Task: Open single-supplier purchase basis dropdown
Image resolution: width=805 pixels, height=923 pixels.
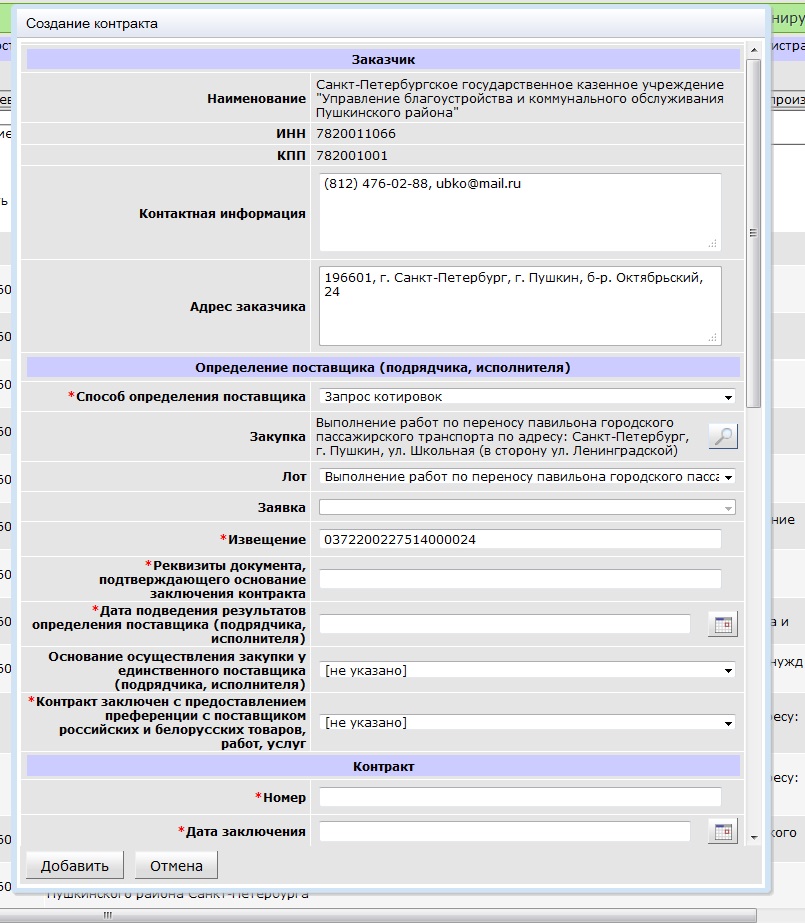Action: point(527,670)
